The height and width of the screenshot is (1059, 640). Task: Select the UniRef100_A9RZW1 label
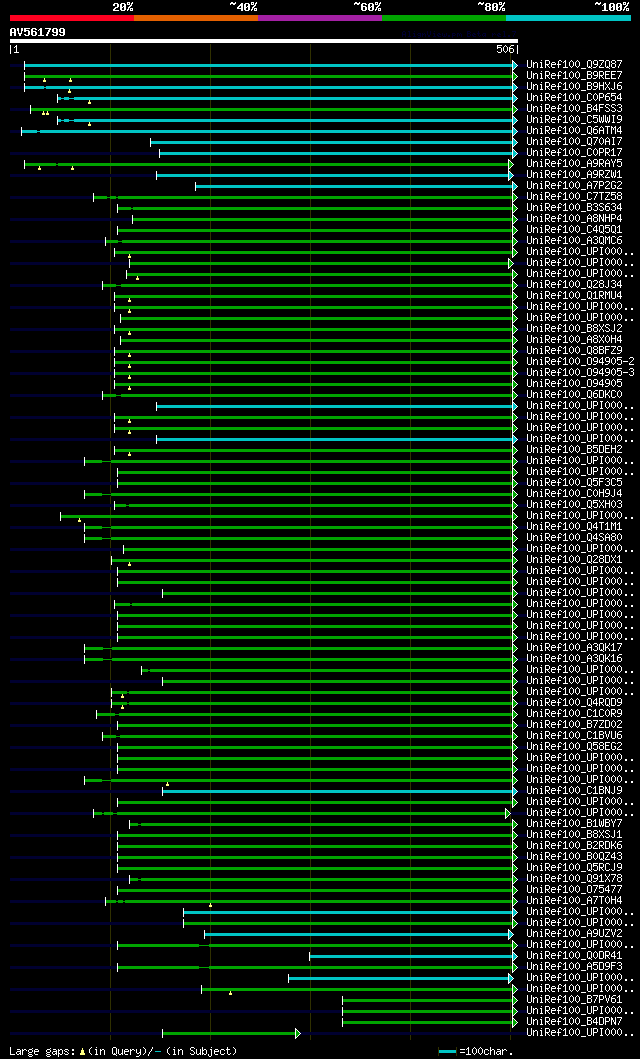click(x=575, y=175)
